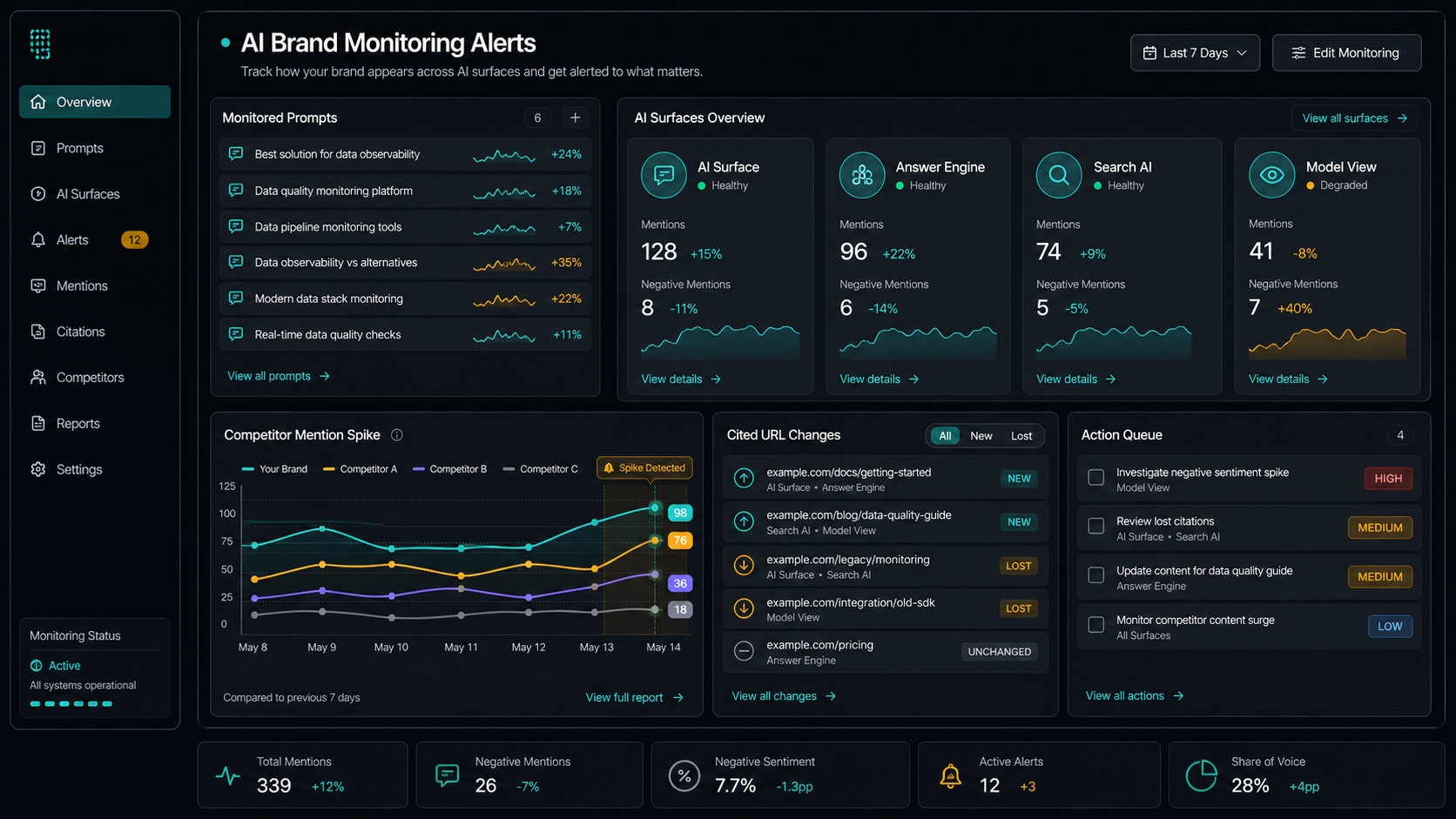
Task: Click the Settings gear icon
Action: pos(38,469)
